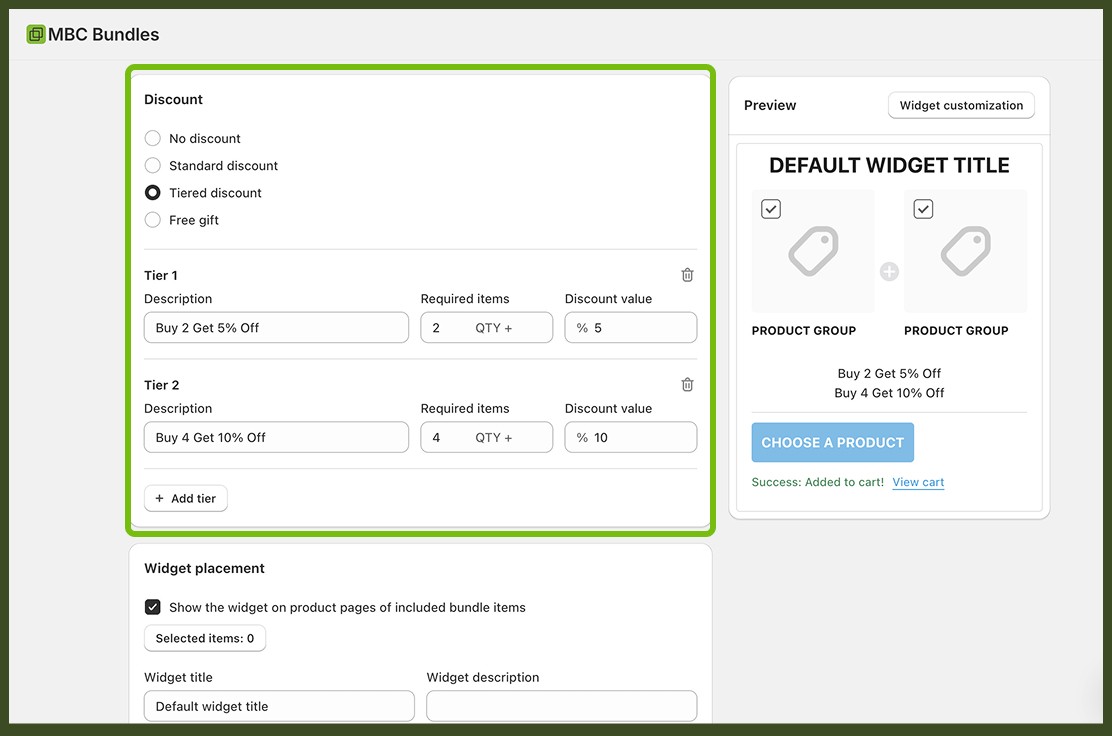The height and width of the screenshot is (736, 1112).
Task: Select the Standard discount option
Action: (152, 165)
